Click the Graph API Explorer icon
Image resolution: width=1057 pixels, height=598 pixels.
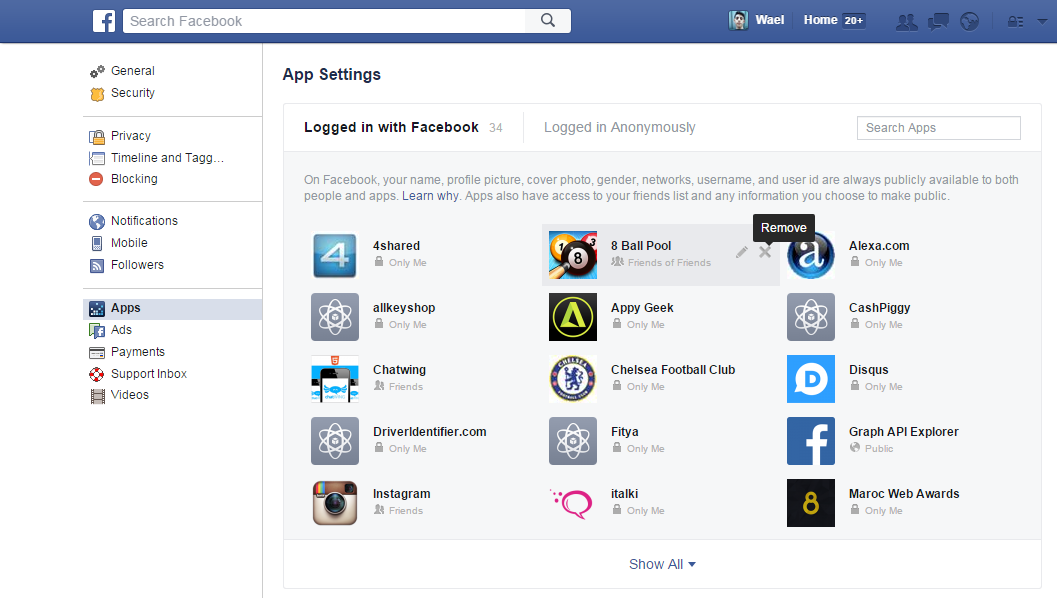pyautogui.click(x=811, y=441)
